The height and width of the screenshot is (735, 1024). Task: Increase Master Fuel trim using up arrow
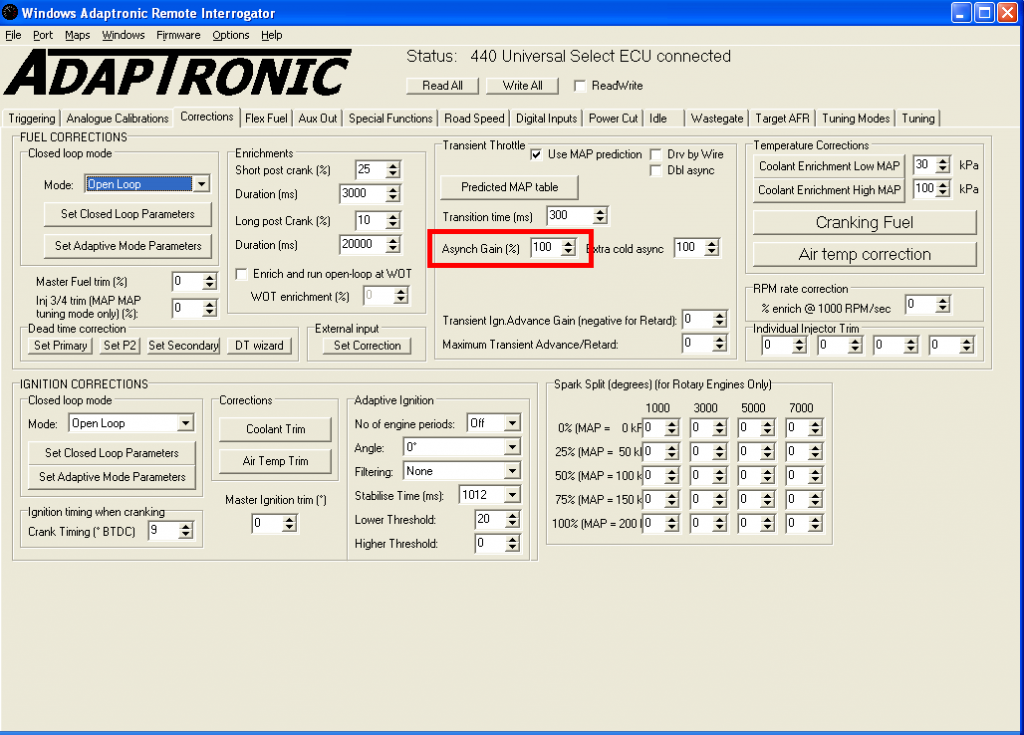(209, 277)
